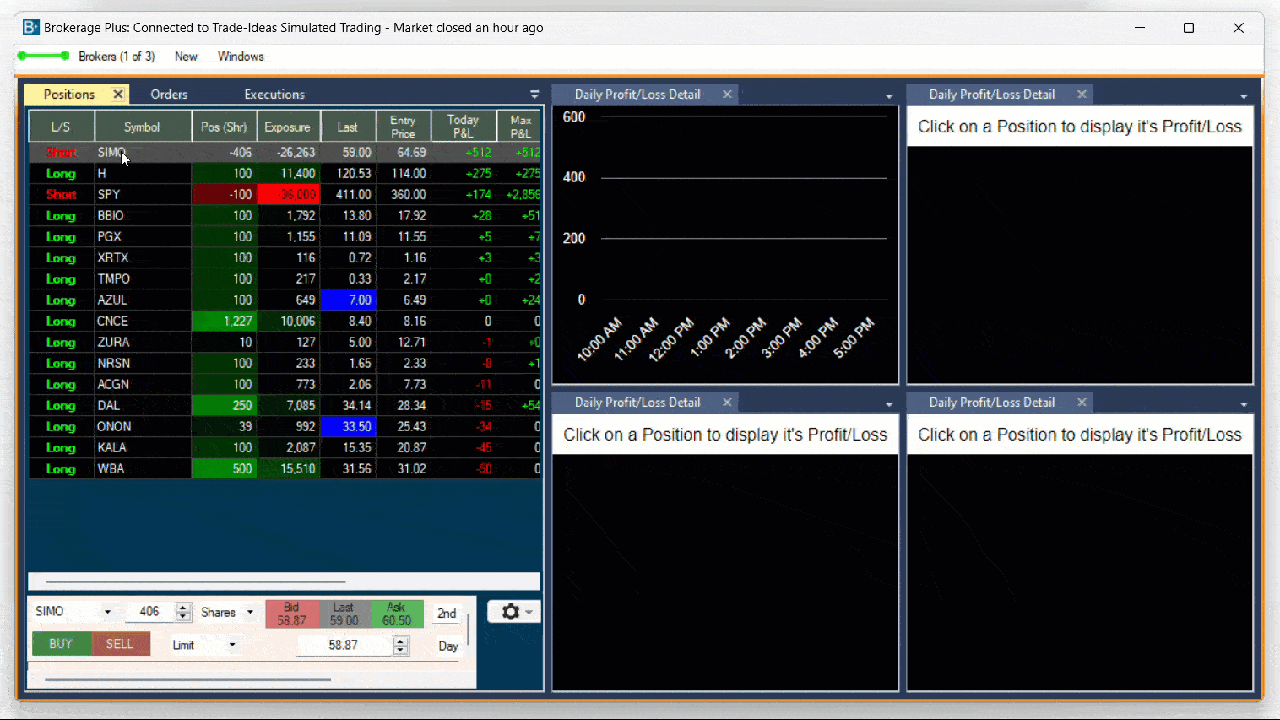Close the bottom-right Daily Profit/Loss Detail tab

[1081, 402]
